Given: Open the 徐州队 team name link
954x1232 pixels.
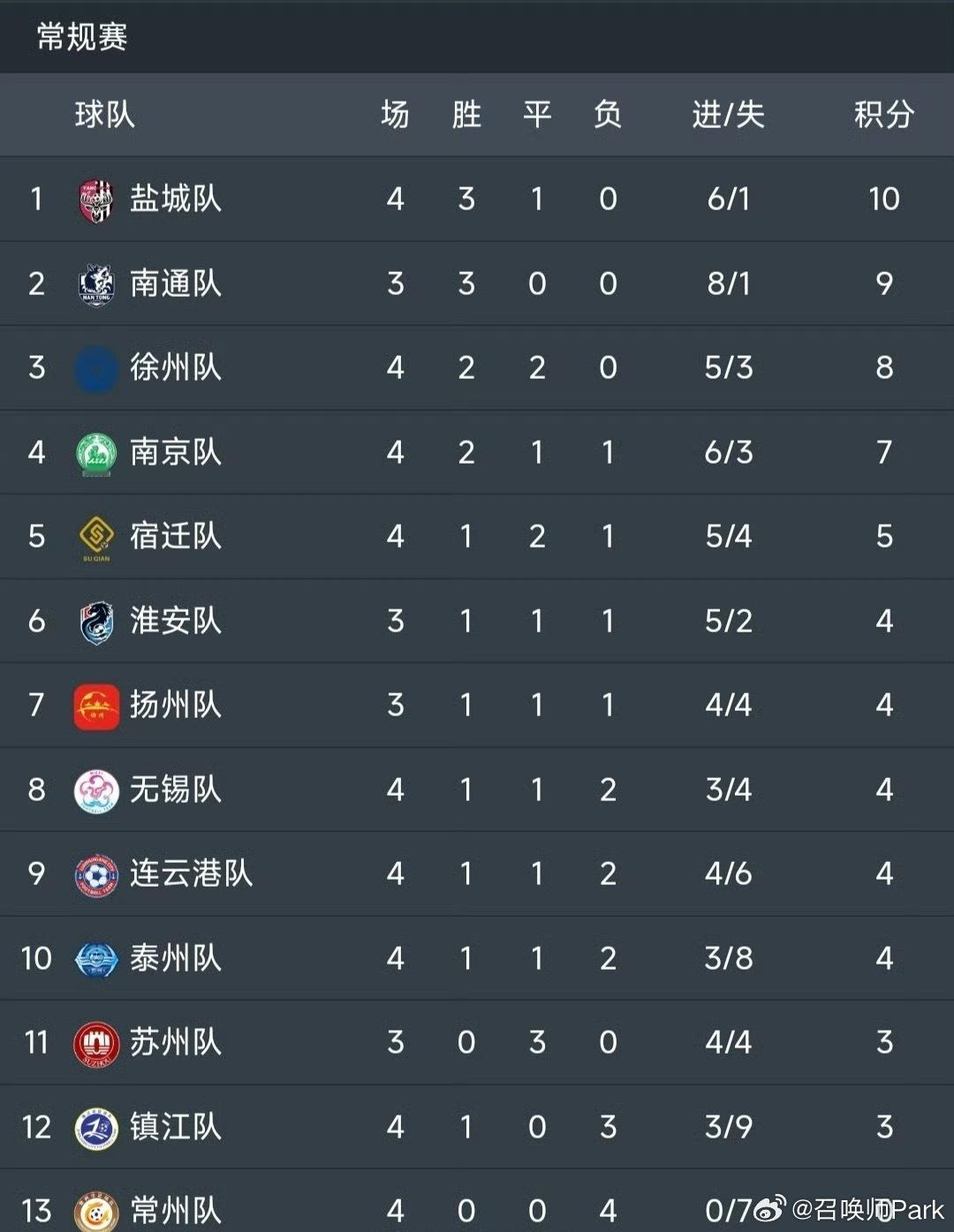Looking at the screenshot, I should tap(176, 367).
